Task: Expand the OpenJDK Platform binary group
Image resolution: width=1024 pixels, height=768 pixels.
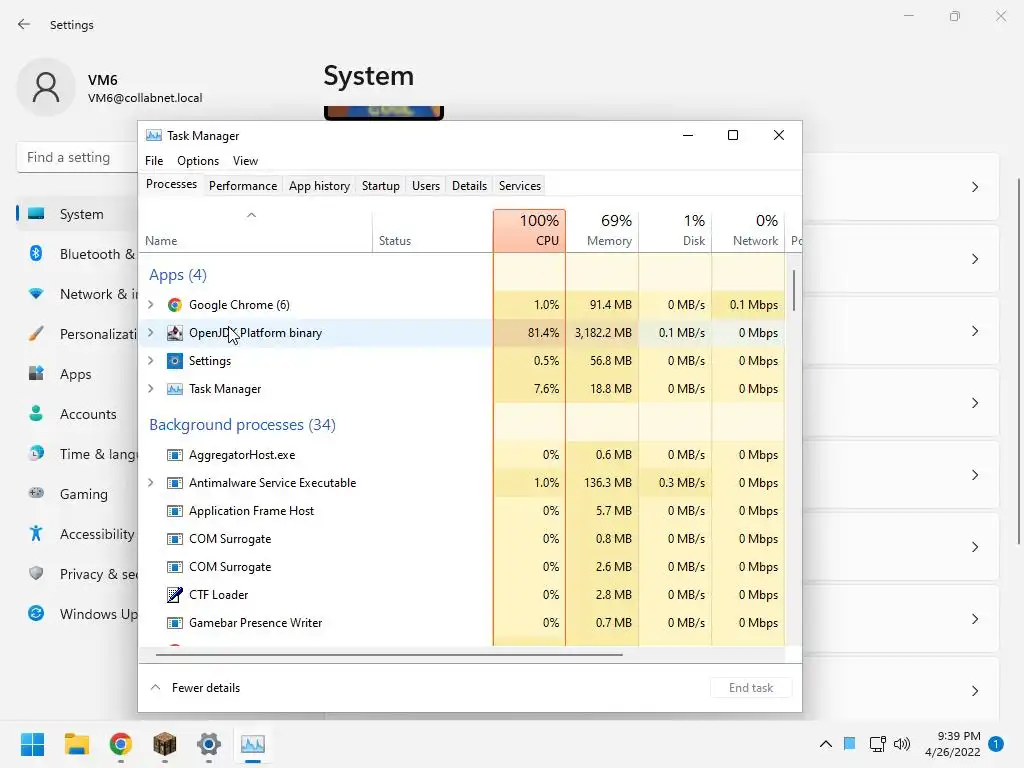Action: (151, 333)
